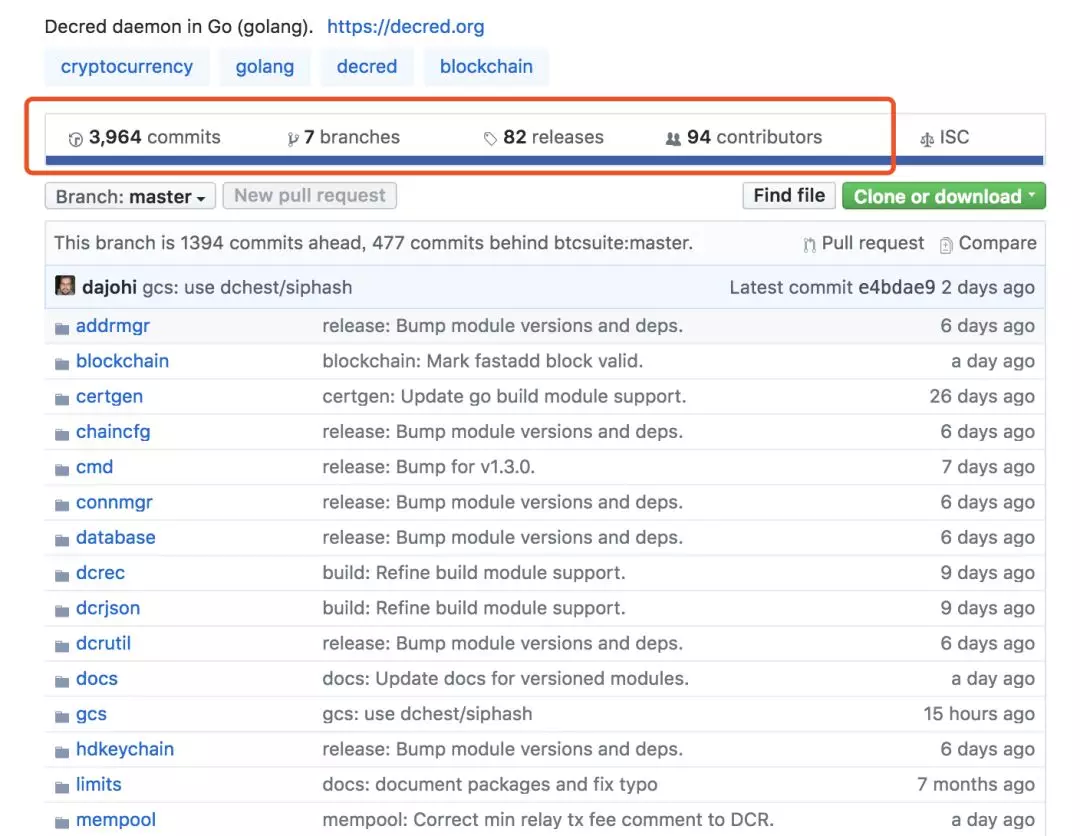
Task: Click the dcrjson folder icon
Action: (x=62, y=610)
